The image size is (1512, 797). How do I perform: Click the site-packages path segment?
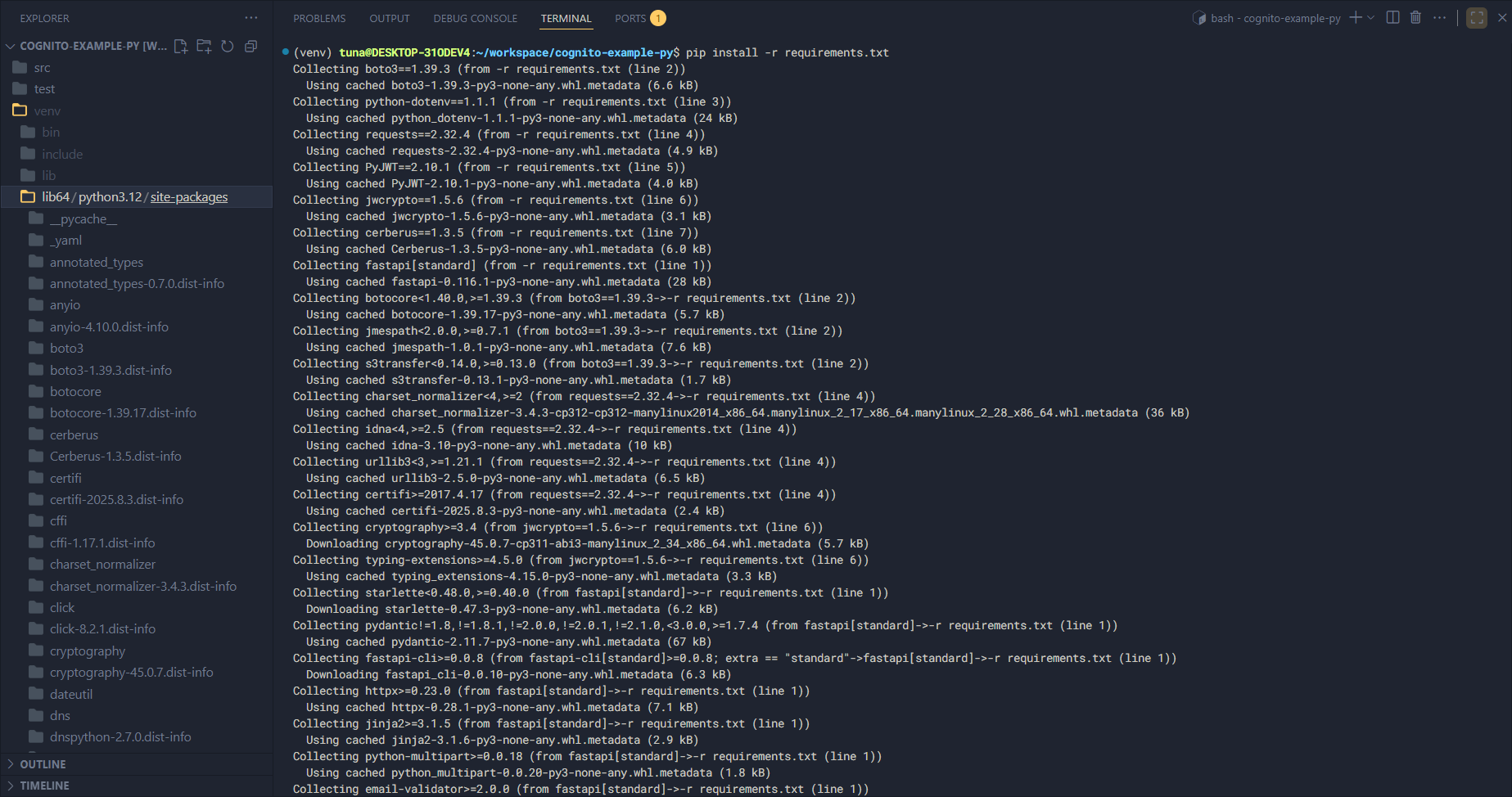189,197
